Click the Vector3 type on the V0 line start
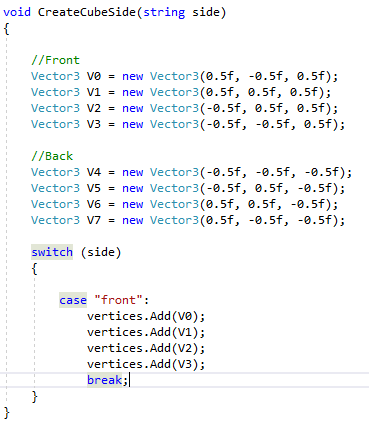This screenshot has height=422, width=369. (55, 76)
